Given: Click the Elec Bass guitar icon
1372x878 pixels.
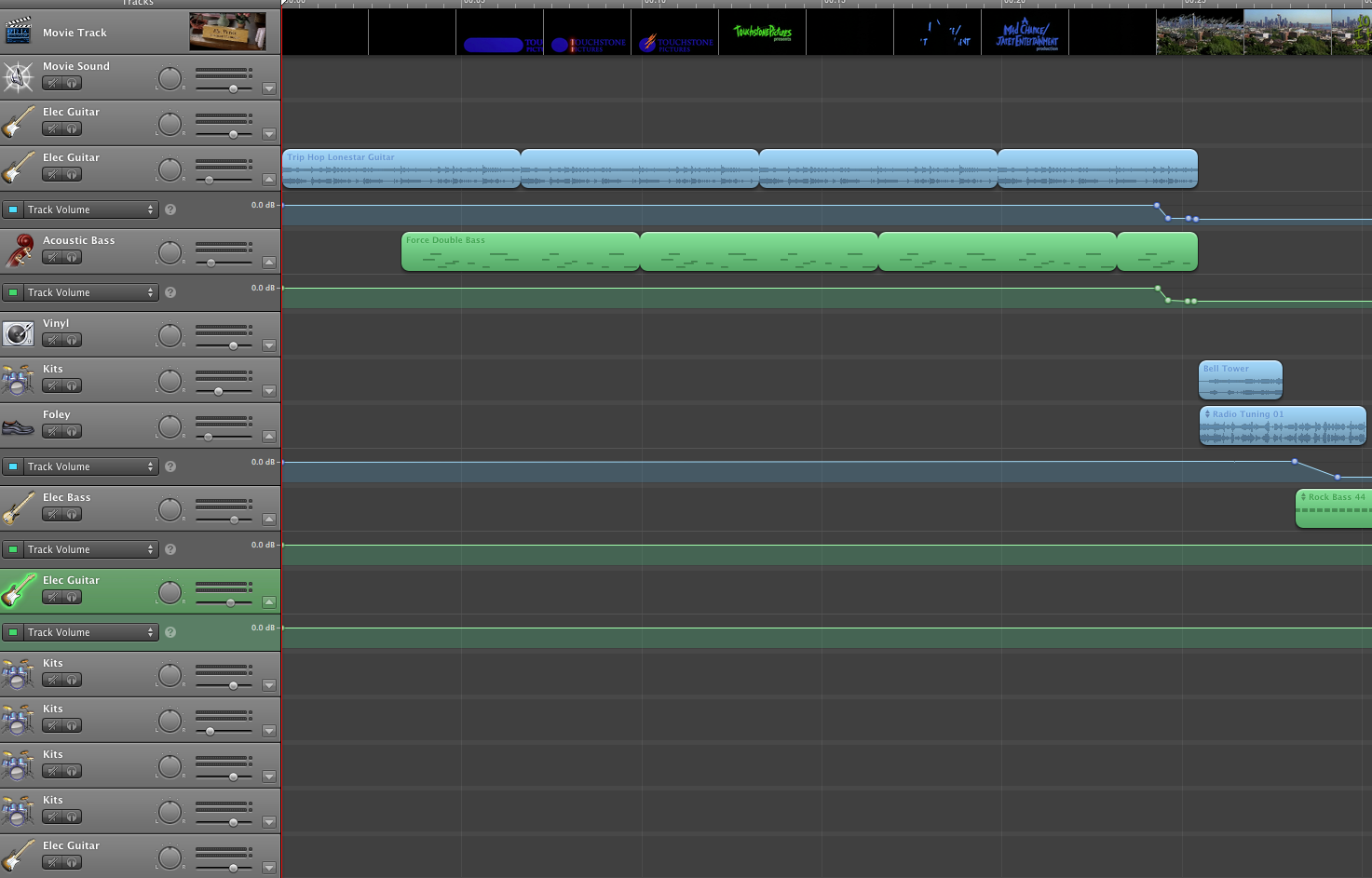Looking at the screenshot, I should (19, 507).
